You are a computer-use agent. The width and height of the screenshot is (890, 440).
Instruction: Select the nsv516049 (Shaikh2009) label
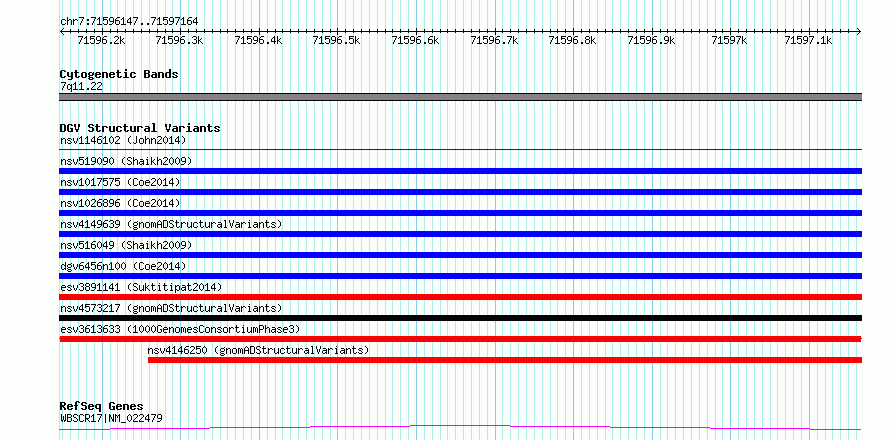click(126, 245)
